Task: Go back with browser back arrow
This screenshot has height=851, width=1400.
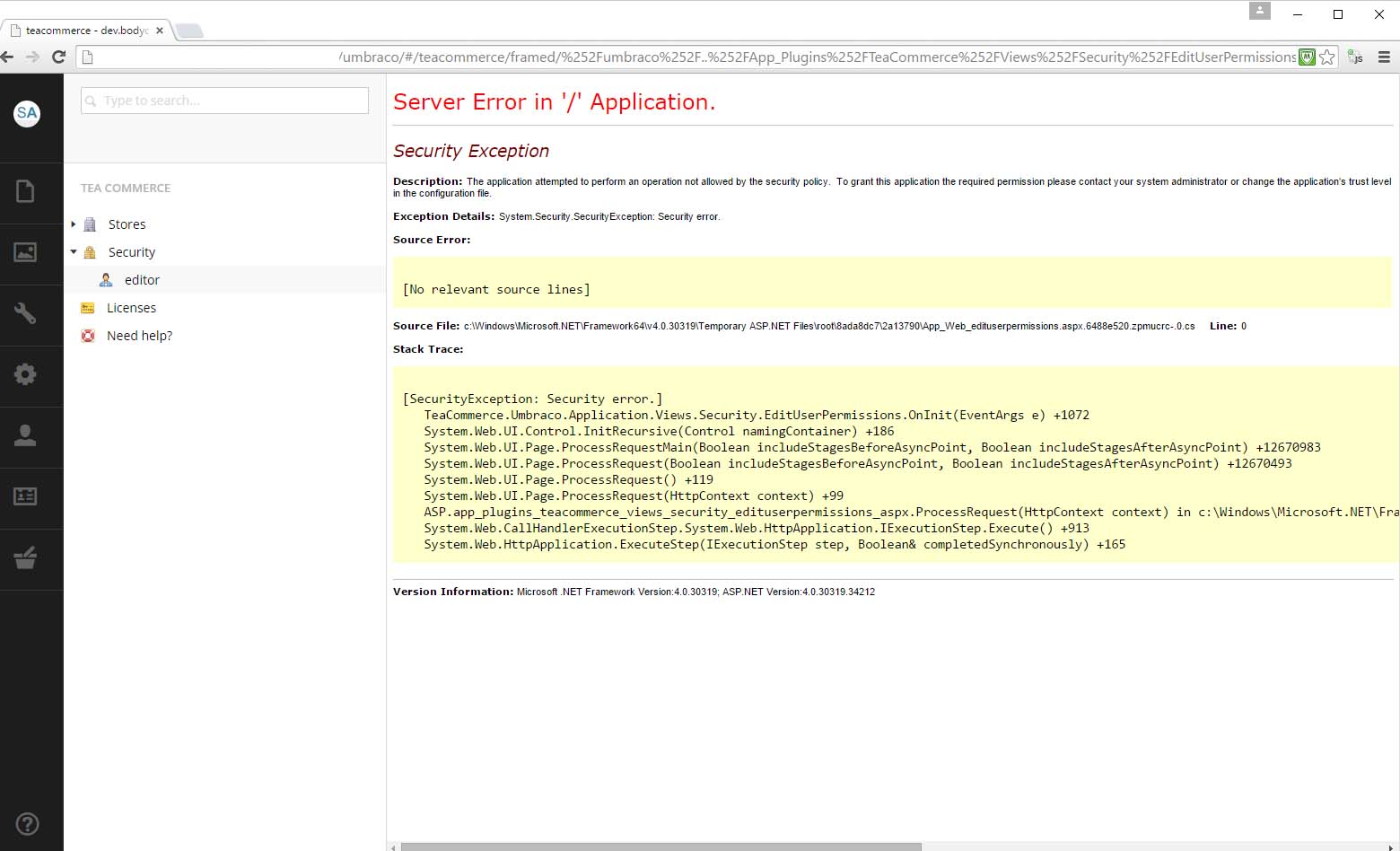Action: (x=7, y=57)
